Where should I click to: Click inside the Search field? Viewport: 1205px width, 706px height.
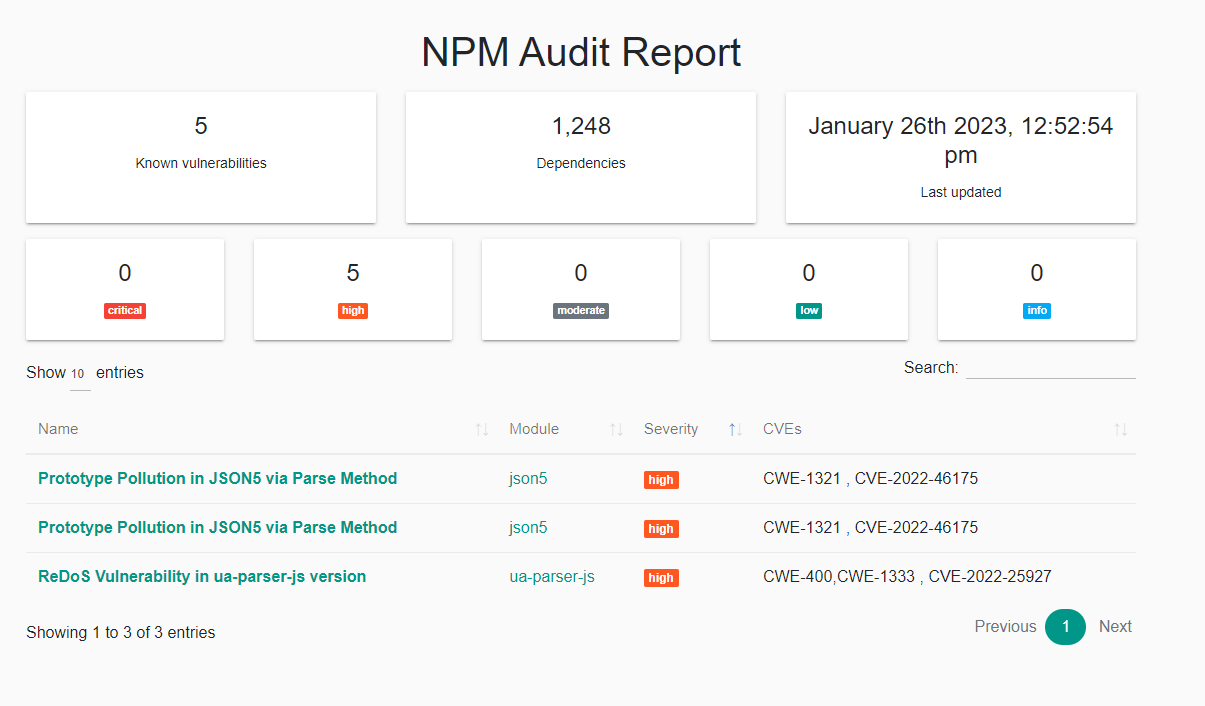tap(1050, 370)
